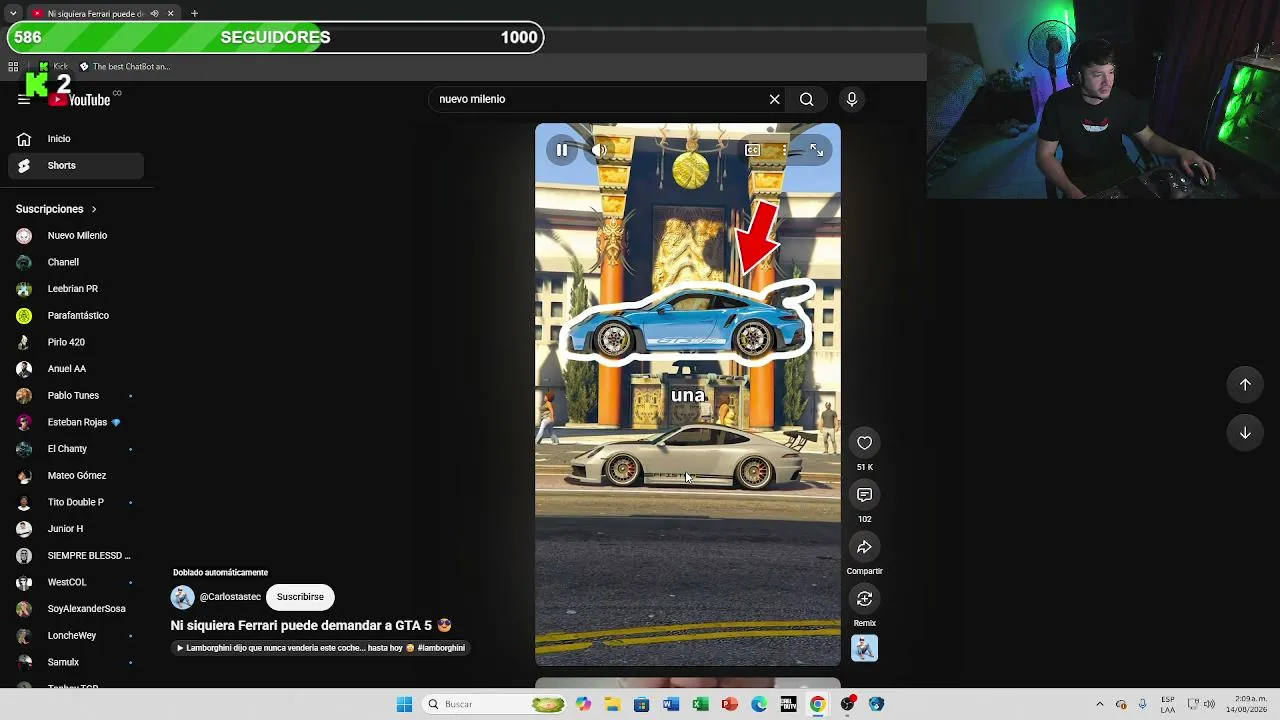Remix this Short
The height and width of the screenshot is (720, 1280).
[864, 598]
